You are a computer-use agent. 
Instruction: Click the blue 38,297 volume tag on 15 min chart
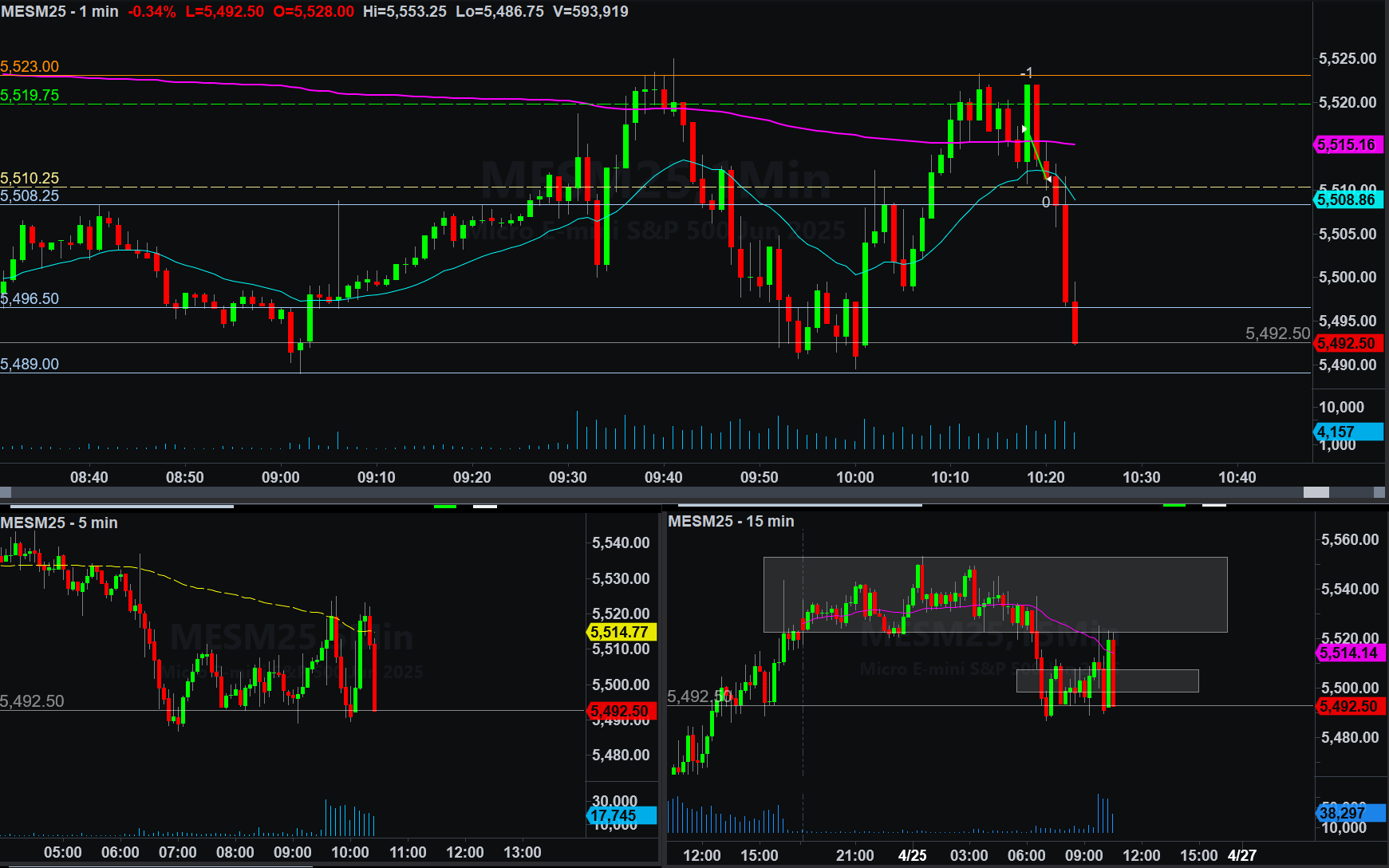pos(1348,813)
